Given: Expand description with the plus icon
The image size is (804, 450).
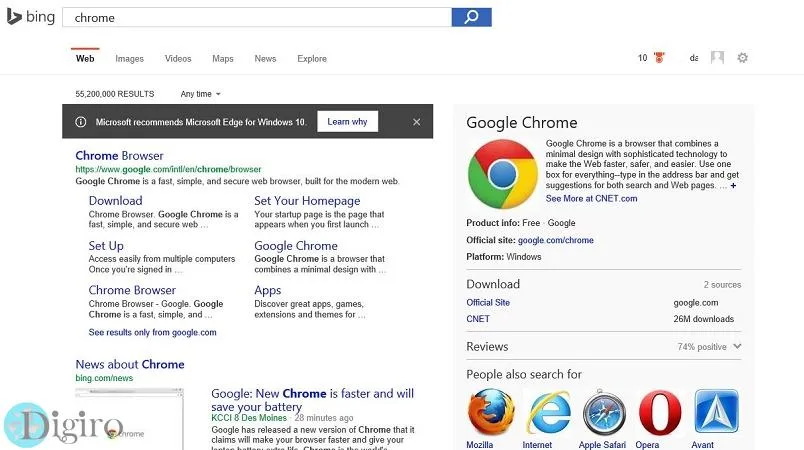Looking at the screenshot, I should tap(733, 186).
